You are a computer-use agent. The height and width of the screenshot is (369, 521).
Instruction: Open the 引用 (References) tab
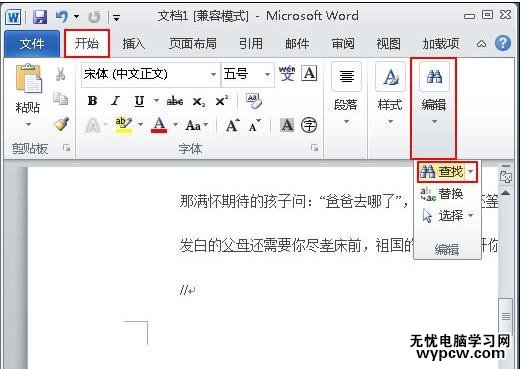[251, 44]
